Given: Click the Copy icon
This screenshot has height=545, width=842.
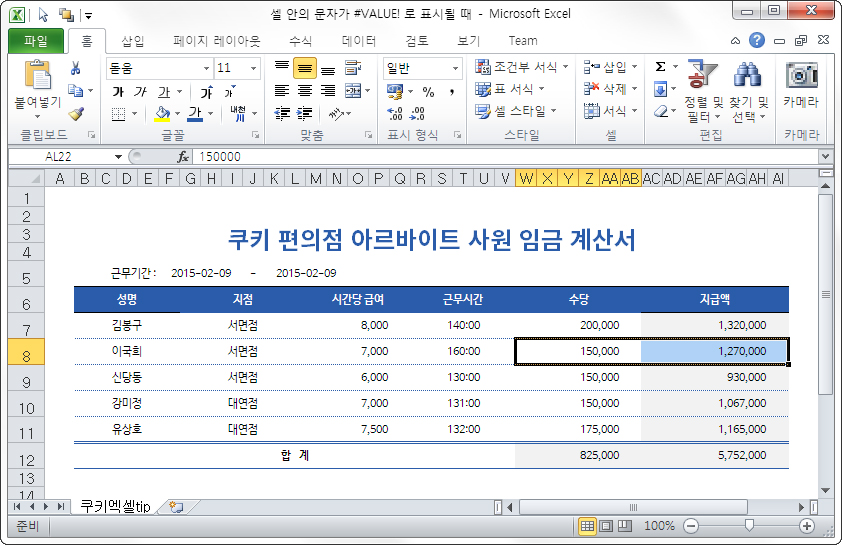Looking at the screenshot, I should [x=75, y=91].
